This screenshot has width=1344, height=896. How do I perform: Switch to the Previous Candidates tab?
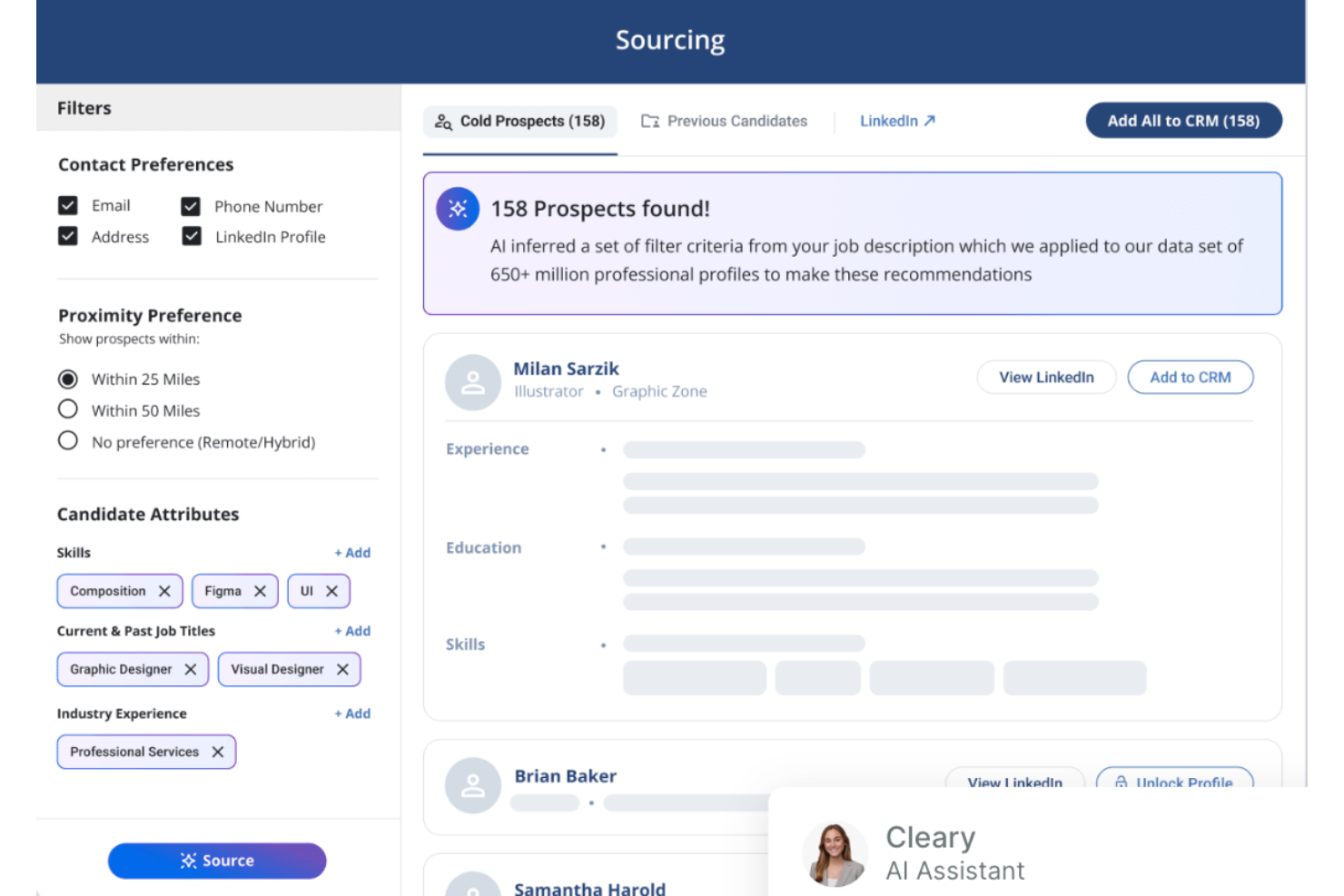pyautogui.click(x=725, y=121)
